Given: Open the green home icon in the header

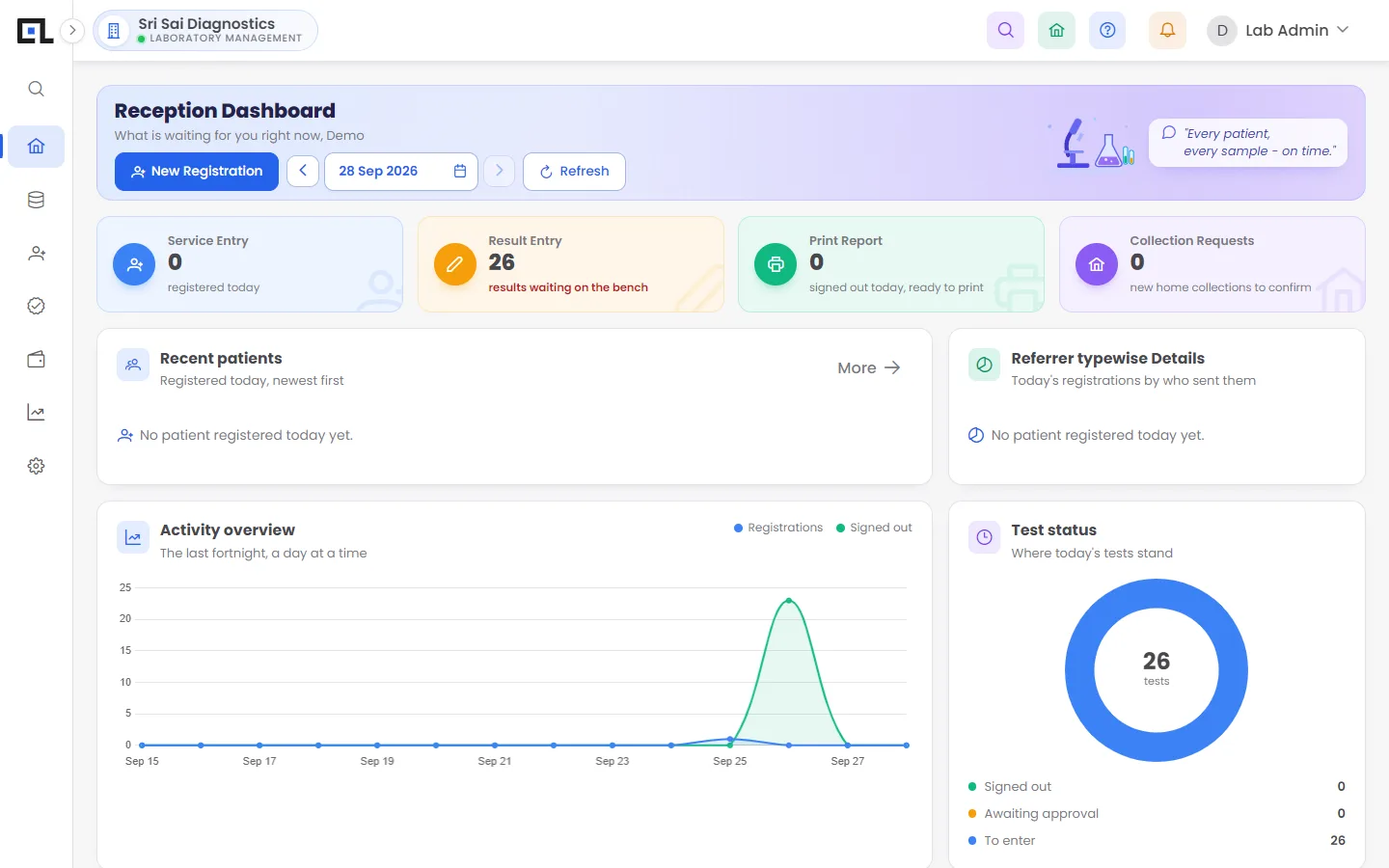Looking at the screenshot, I should click(1056, 30).
